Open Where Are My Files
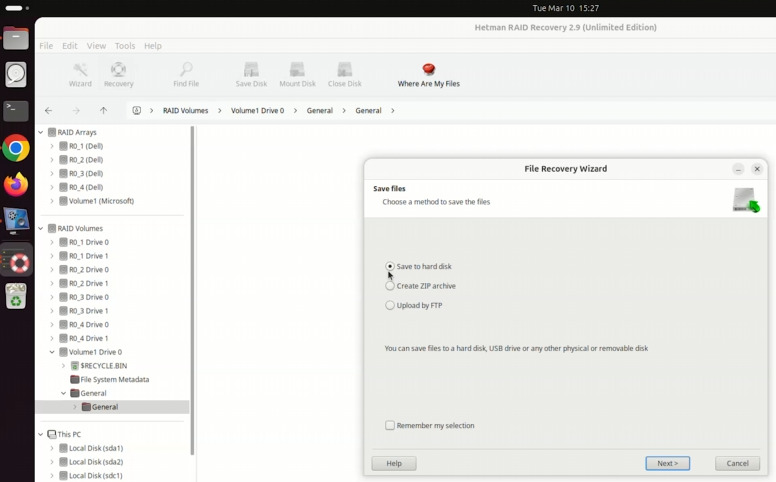This screenshot has height=482, width=776. 429,75
